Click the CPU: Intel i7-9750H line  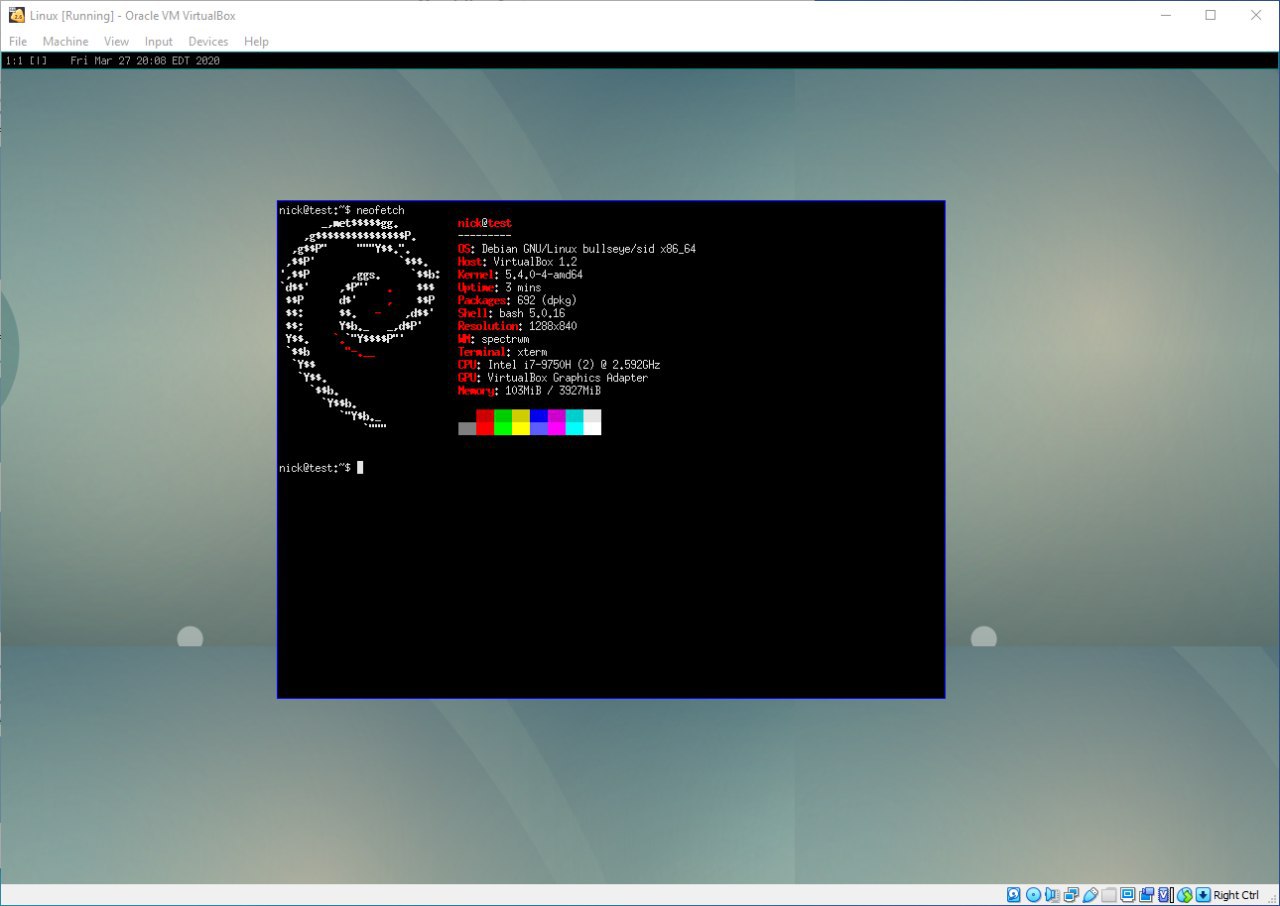coord(559,366)
